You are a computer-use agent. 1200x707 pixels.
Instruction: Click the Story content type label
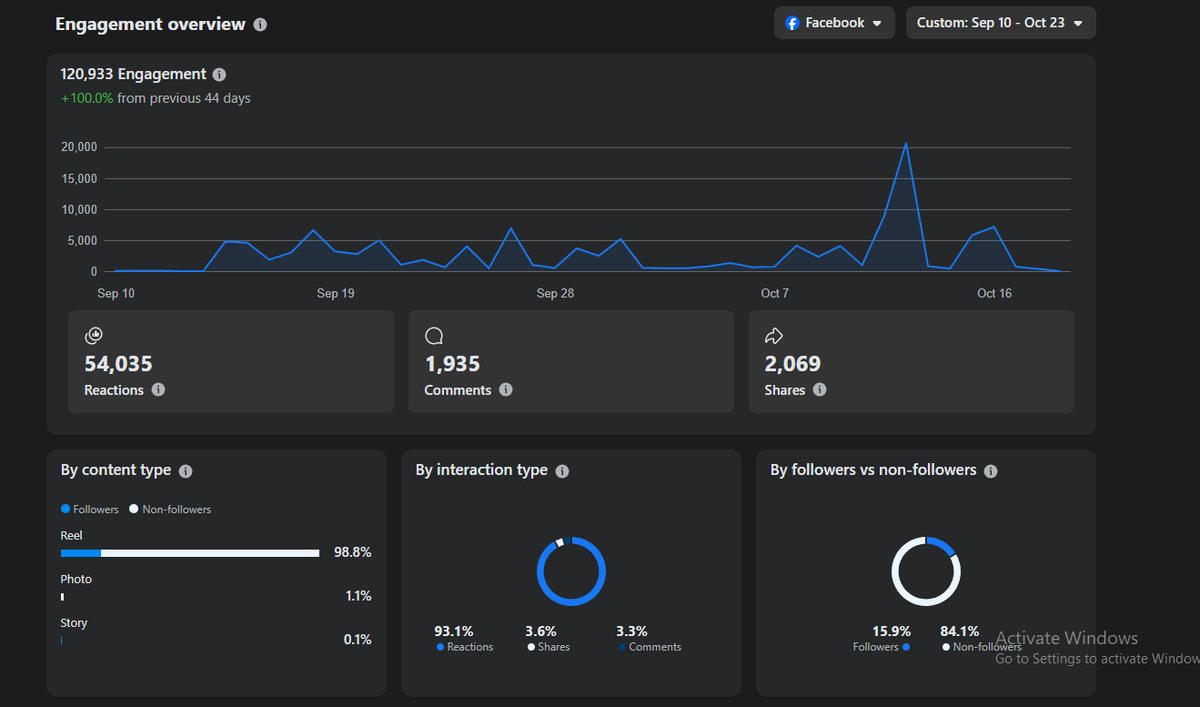pos(74,622)
